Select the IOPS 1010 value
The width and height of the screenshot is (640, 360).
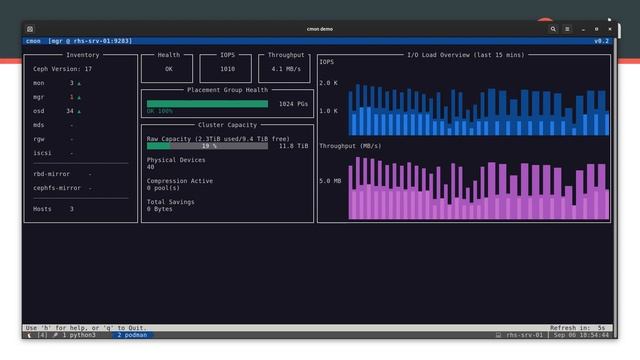click(x=227, y=69)
